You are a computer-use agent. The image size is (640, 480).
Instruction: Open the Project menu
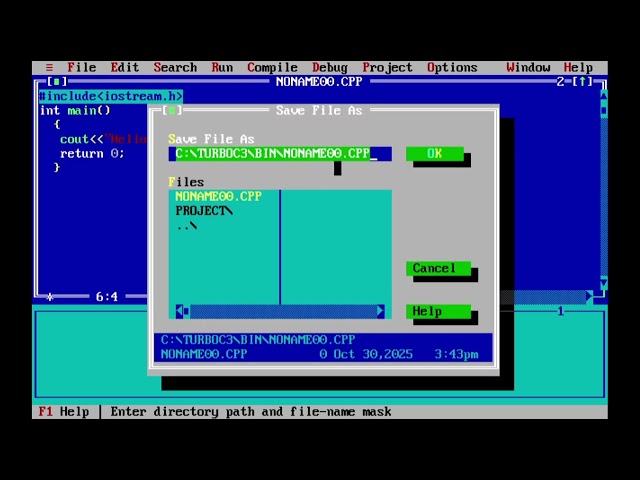point(387,67)
